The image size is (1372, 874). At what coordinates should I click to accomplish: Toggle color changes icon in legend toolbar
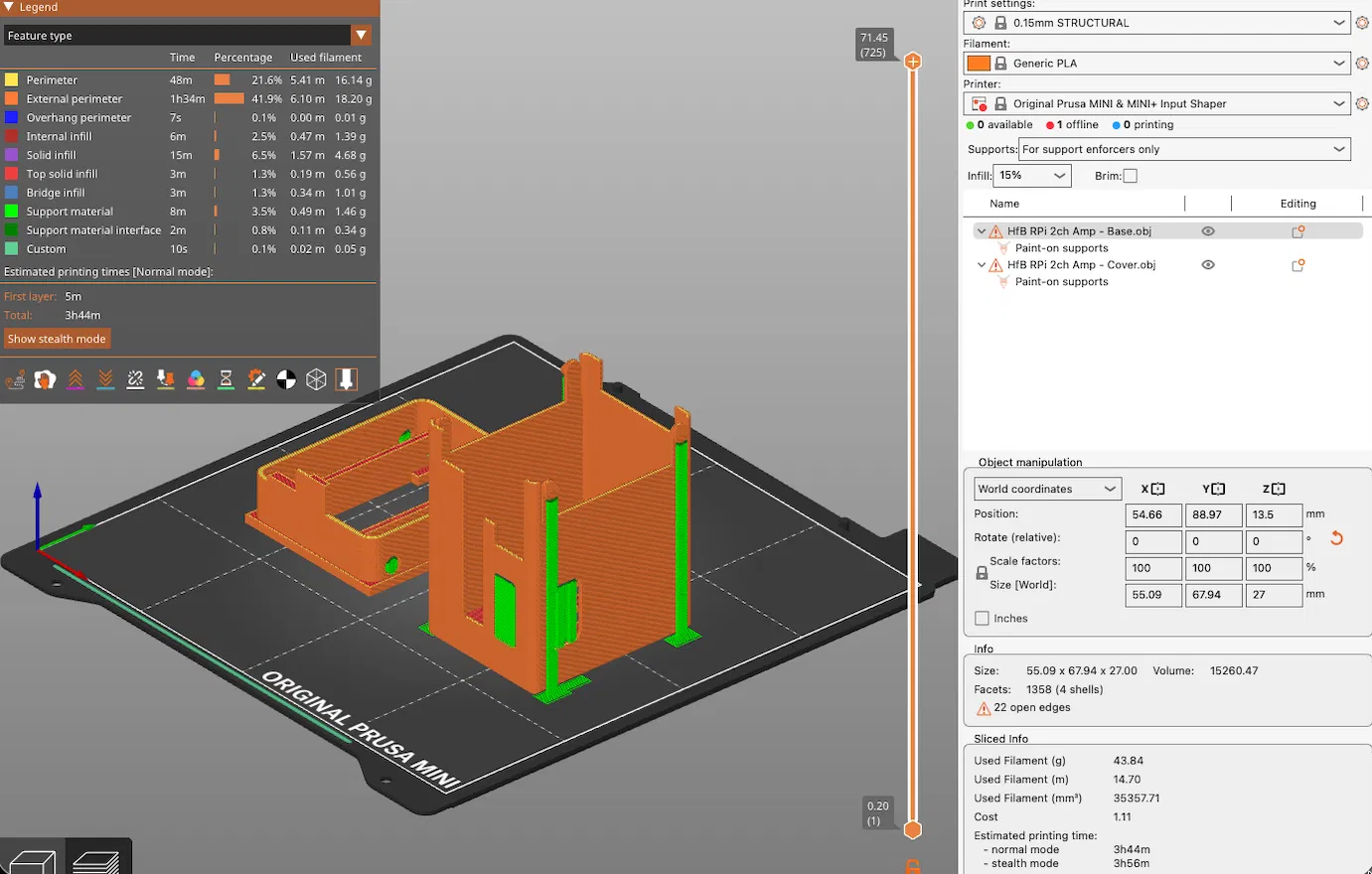[x=196, y=379]
